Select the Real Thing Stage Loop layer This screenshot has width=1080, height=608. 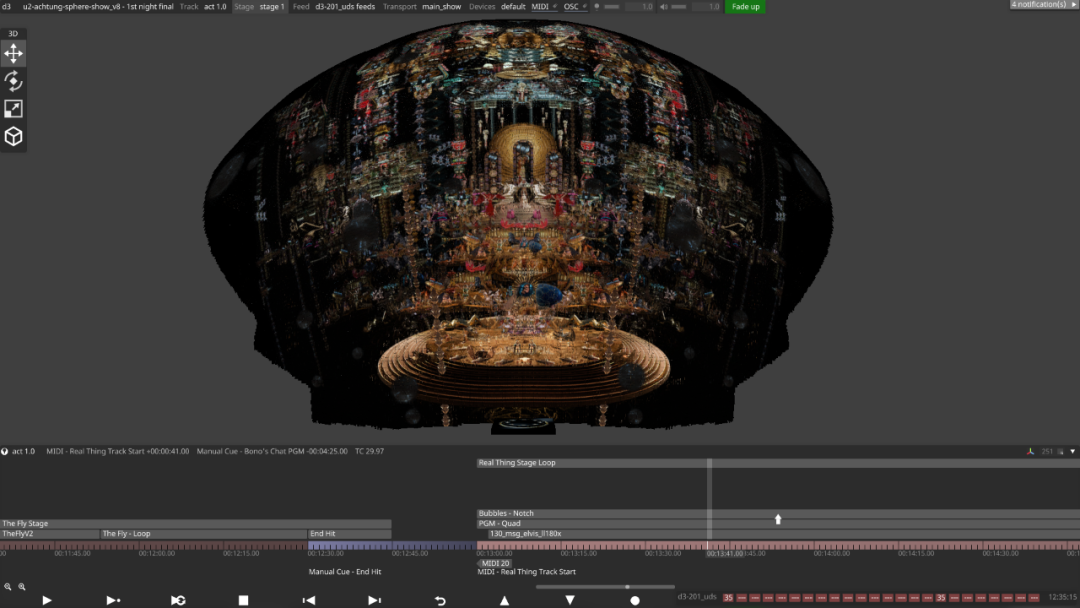517,463
